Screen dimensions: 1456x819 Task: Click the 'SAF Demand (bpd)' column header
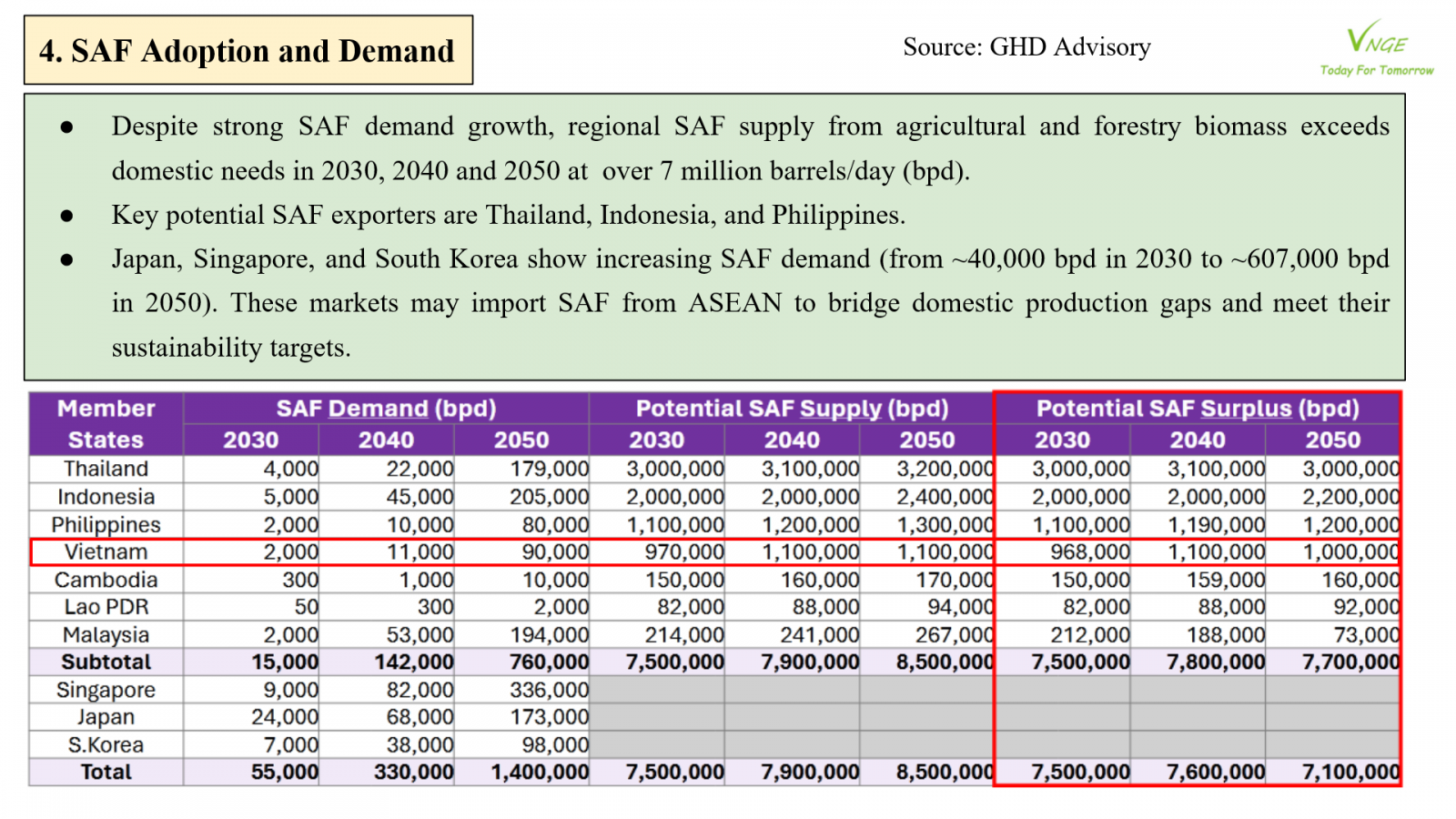(x=386, y=409)
